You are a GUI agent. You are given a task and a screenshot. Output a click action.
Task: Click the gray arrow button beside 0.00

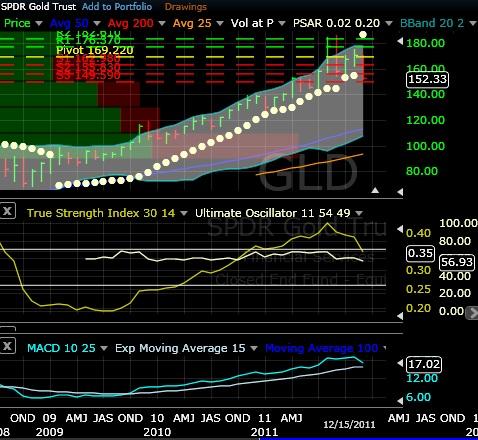(x=472, y=313)
